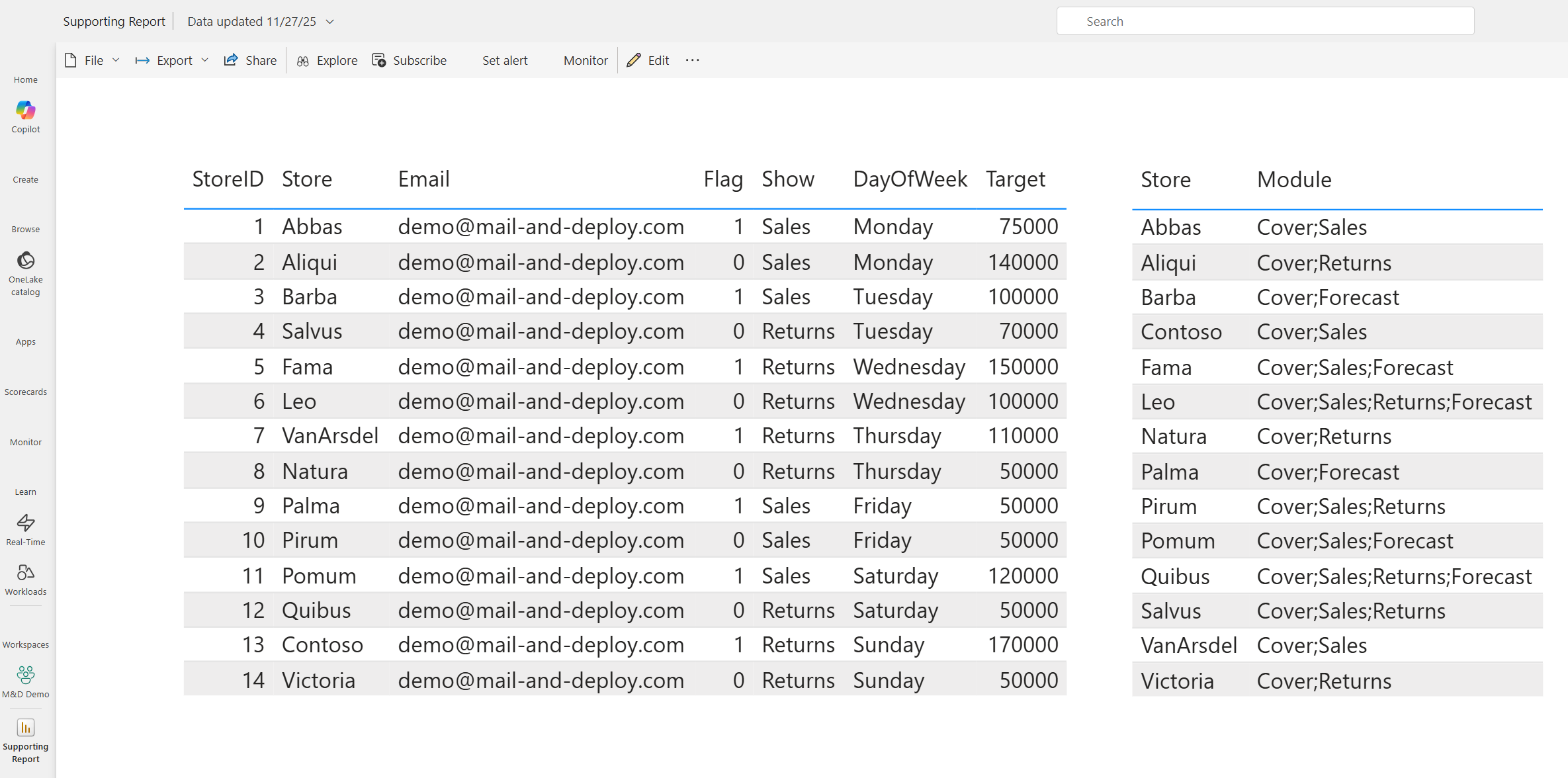Open Copilot from the left sidebar
The height and width of the screenshot is (778, 1568).
[x=25, y=110]
